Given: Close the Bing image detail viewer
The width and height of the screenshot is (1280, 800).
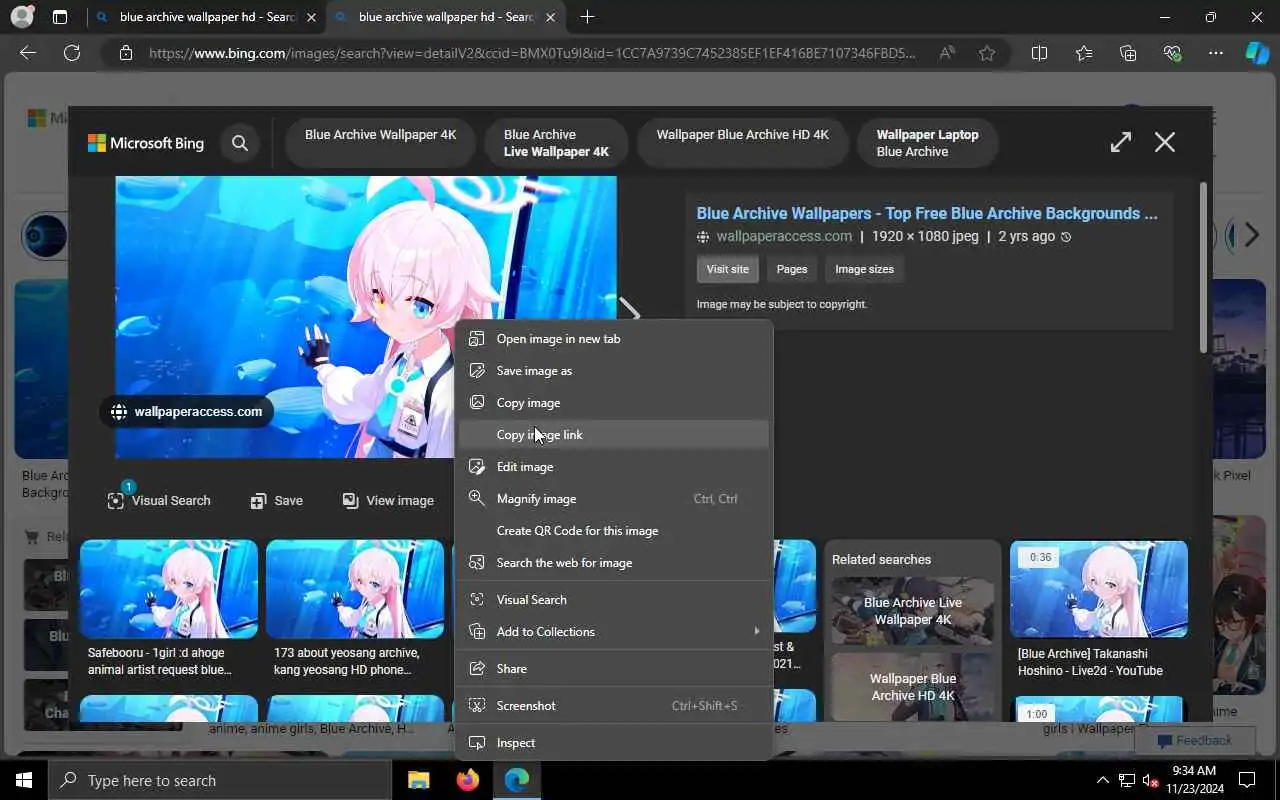Looking at the screenshot, I should point(1165,142).
